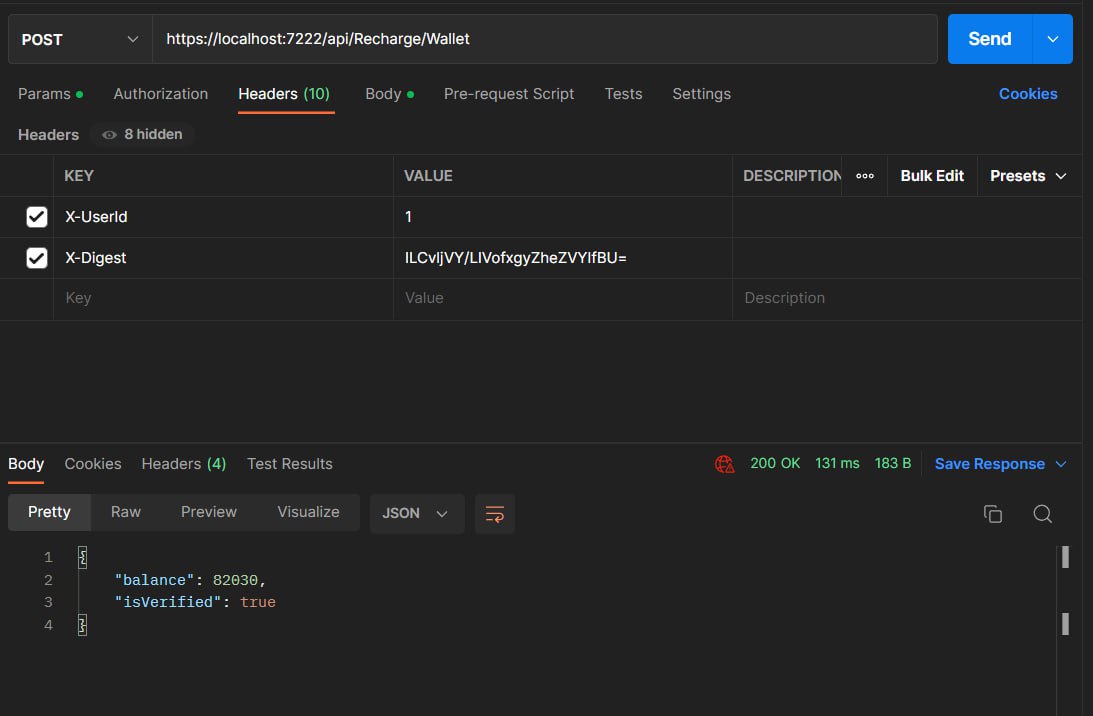Click the Send button
This screenshot has width=1093, height=716.
click(989, 39)
